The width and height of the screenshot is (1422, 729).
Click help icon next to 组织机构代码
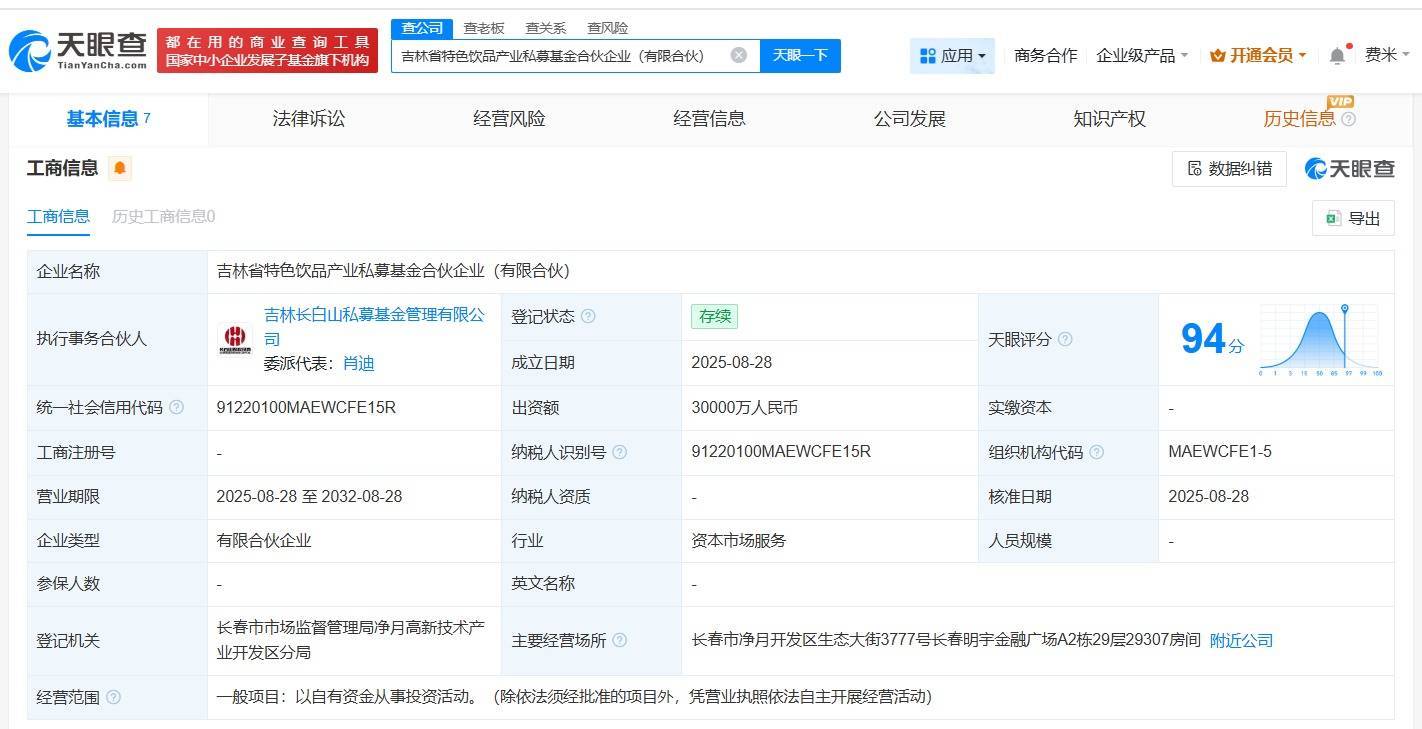pyautogui.click(x=1097, y=452)
